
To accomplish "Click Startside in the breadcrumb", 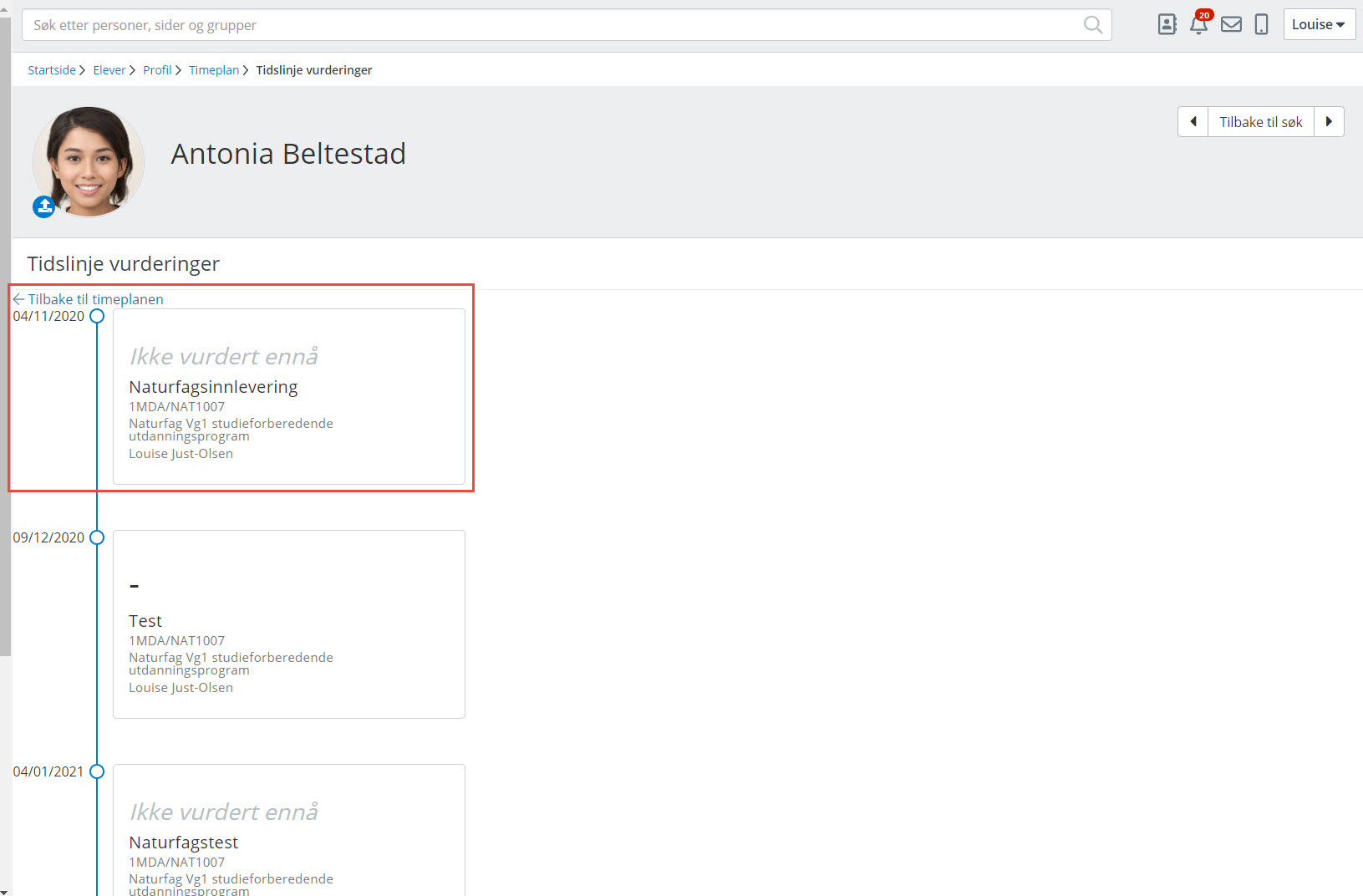I will [52, 70].
